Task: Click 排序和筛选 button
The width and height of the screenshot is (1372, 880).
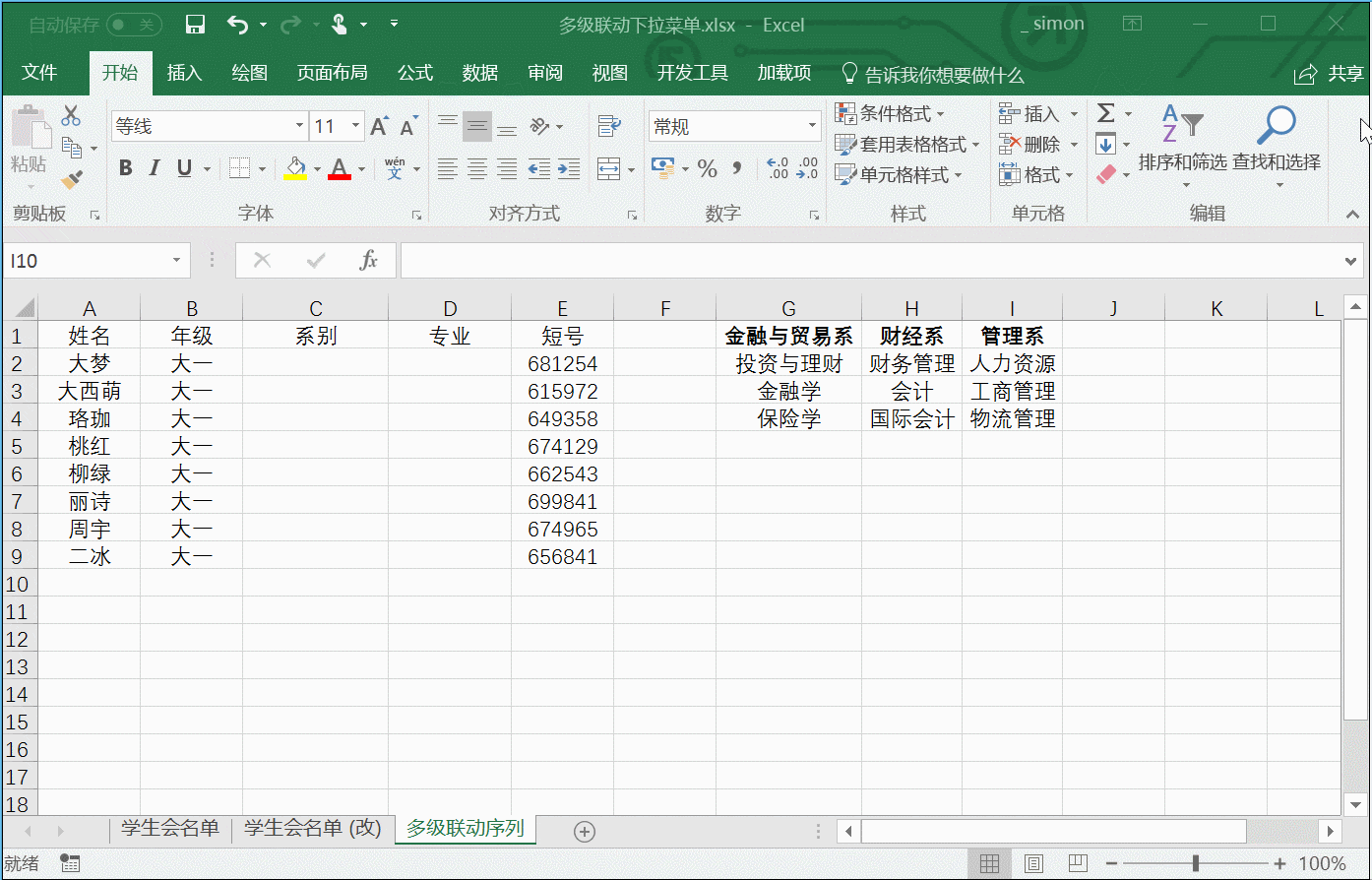Action: pyautogui.click(x=1182, y=148)
